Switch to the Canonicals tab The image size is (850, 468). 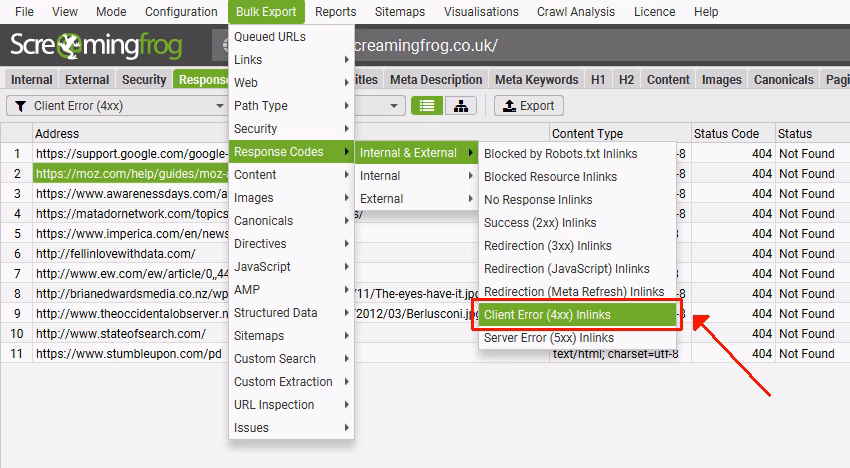(783, 80)
